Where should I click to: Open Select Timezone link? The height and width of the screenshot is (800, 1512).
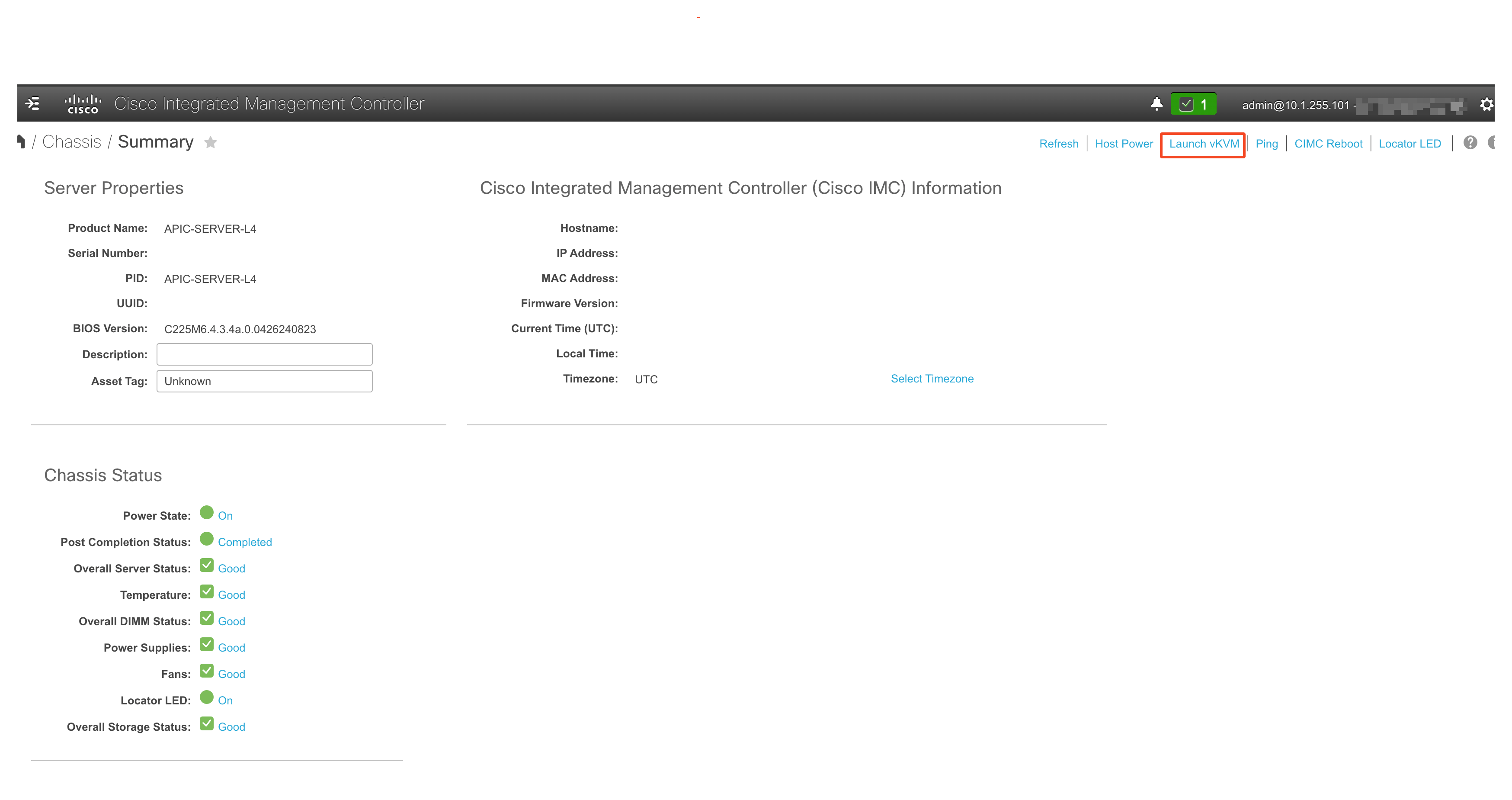tap(932, 378)
